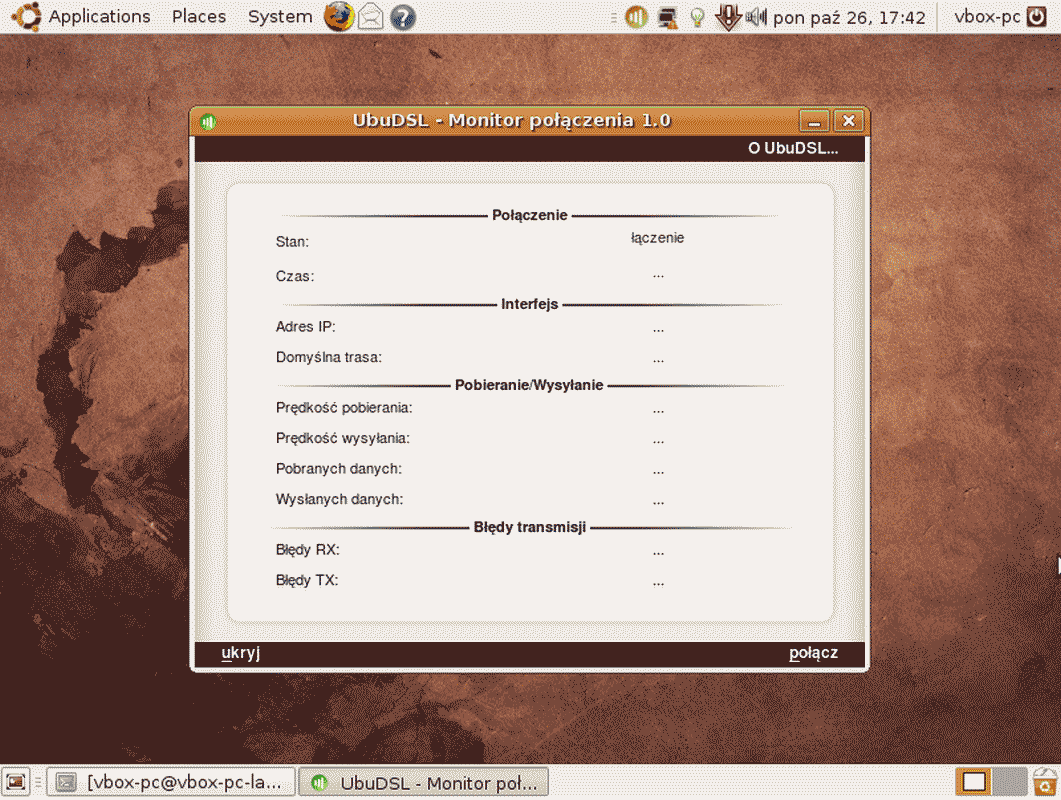The width and height of the screenshot is (1061, 800).
Task: Open the mail envelope launcher icon
Action: pos(370,17)
